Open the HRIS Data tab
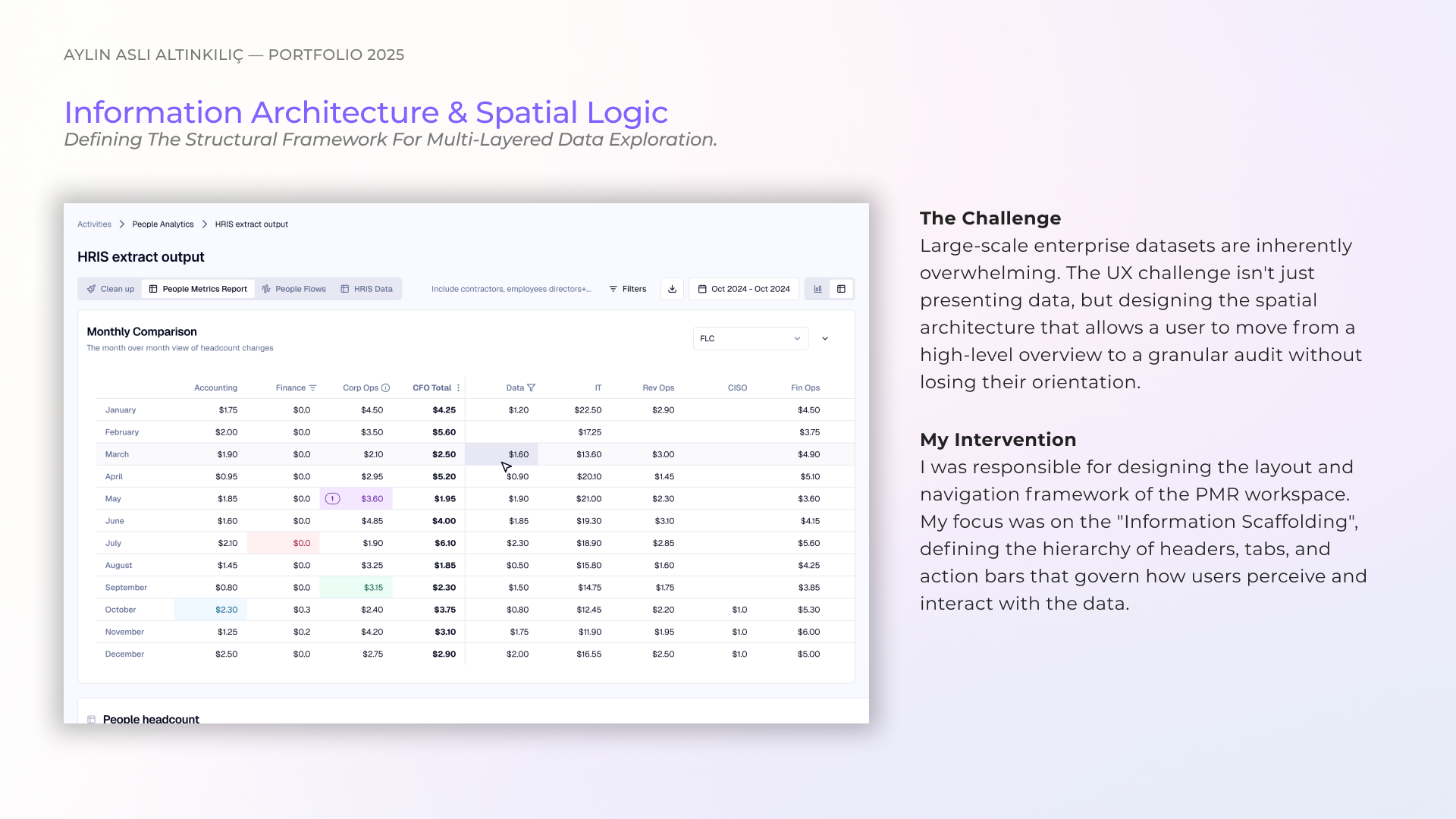Screen dimensions: 1456x819 click(366, 289)
